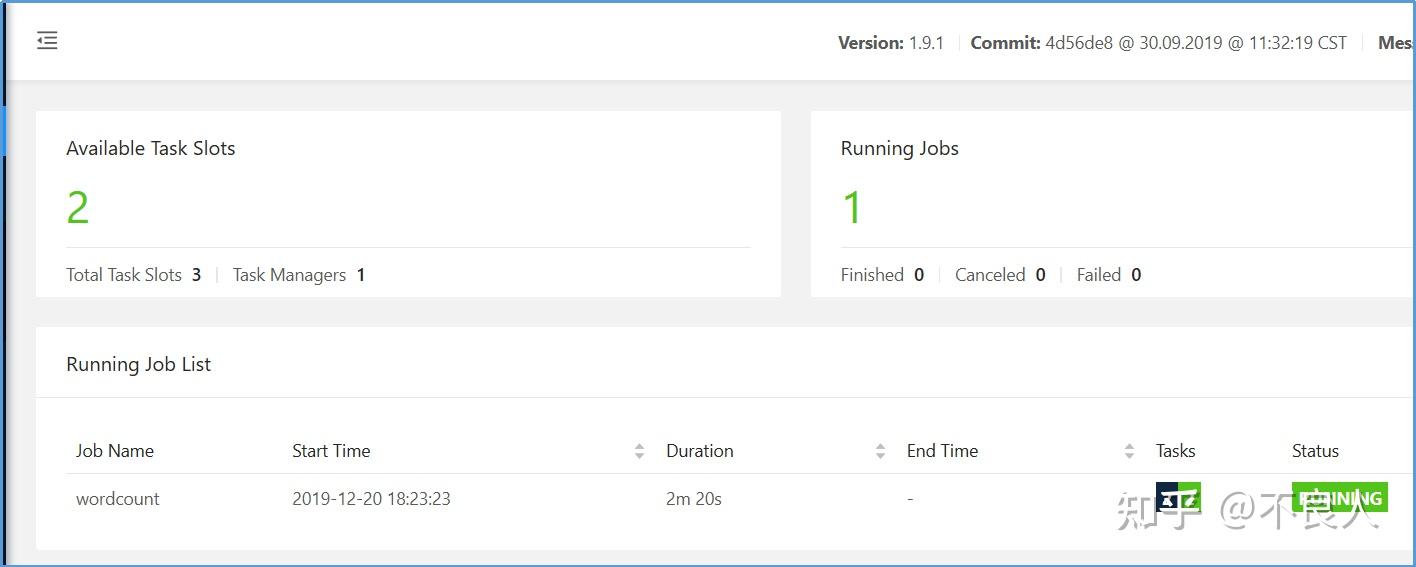Screen dimensions: 1416x567
Task: Open the wordcount job
Action: click(x=118, y=499)
